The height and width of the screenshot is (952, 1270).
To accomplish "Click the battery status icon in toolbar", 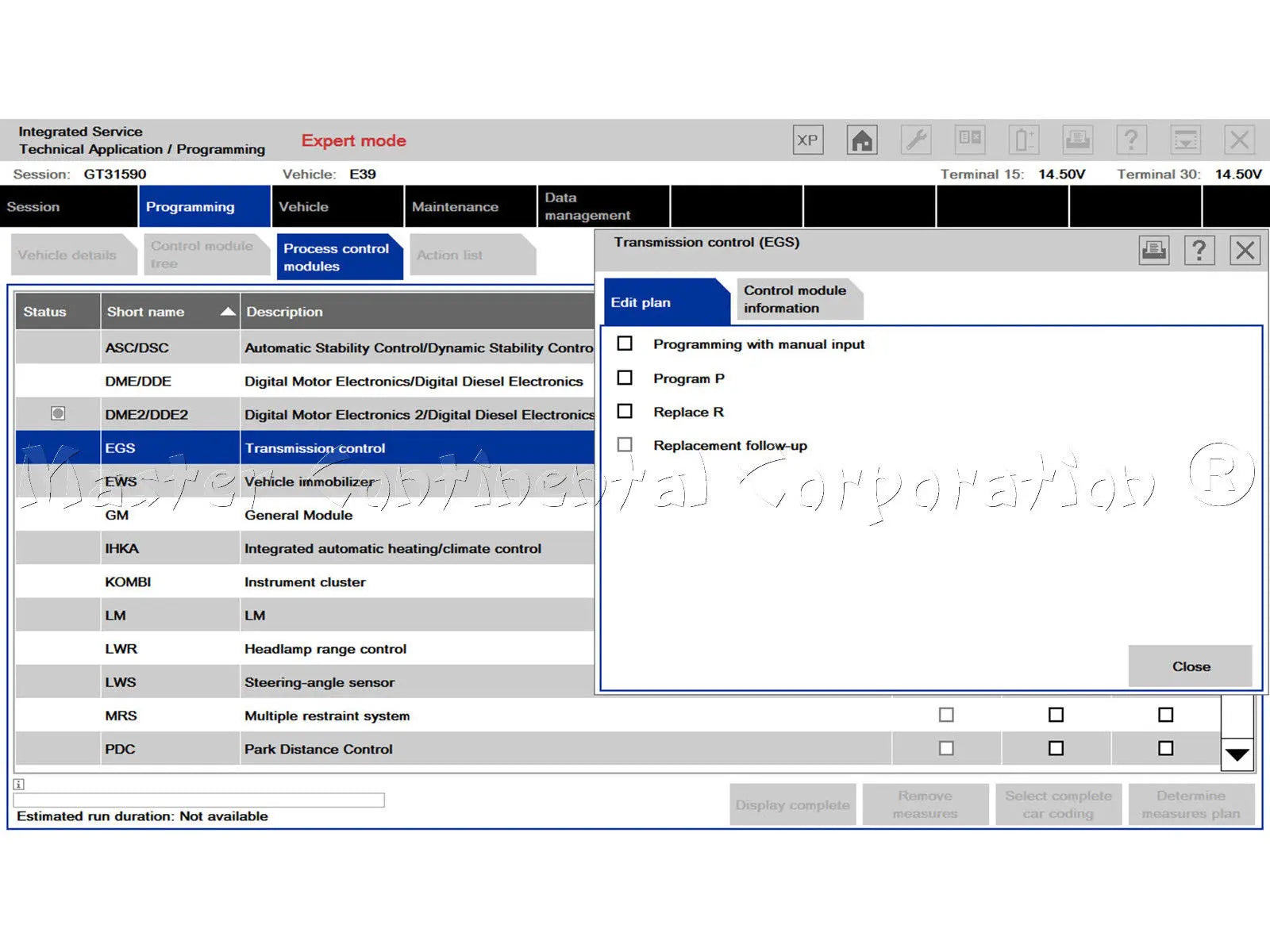I will click(x=1023, y=140).
